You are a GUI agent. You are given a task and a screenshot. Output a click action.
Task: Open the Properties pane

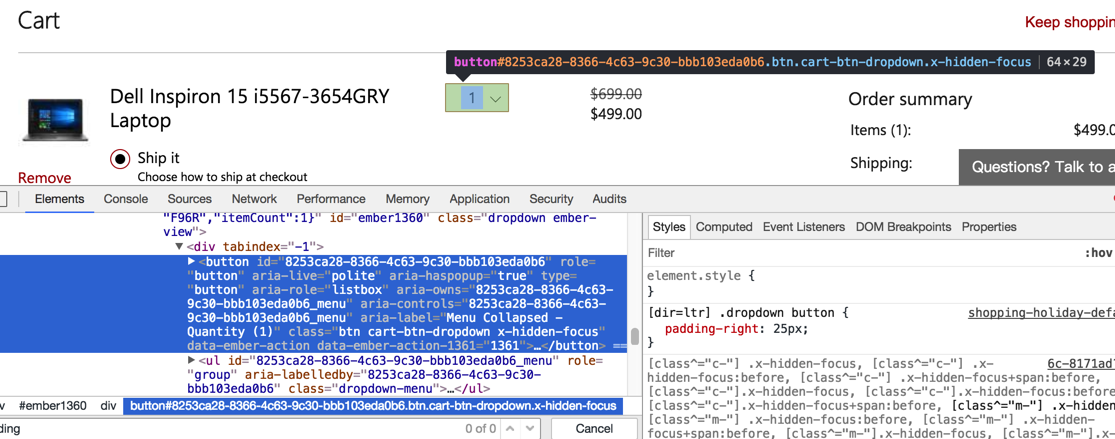point(989,227)
